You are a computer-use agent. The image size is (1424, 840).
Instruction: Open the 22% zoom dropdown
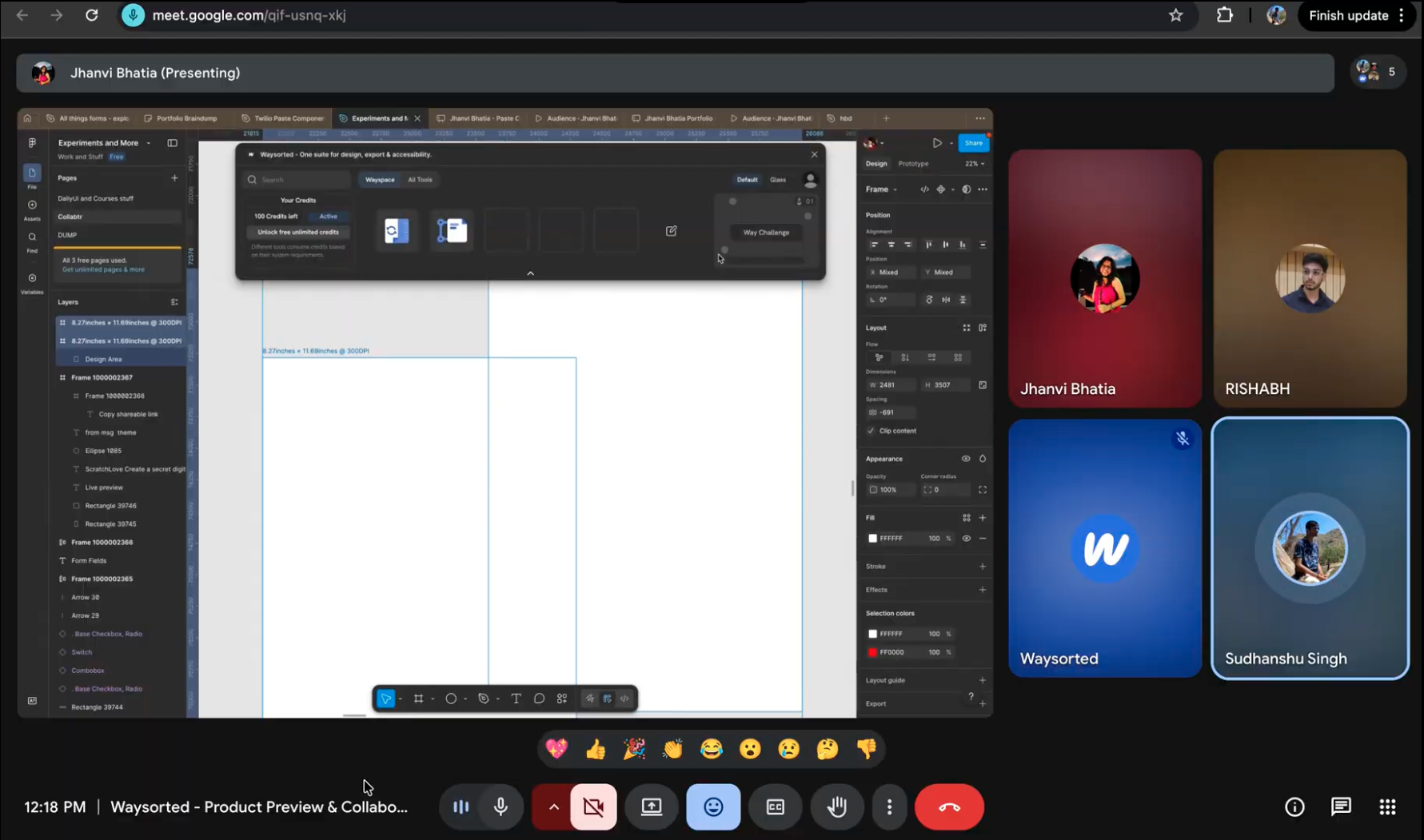click(975, 164)
